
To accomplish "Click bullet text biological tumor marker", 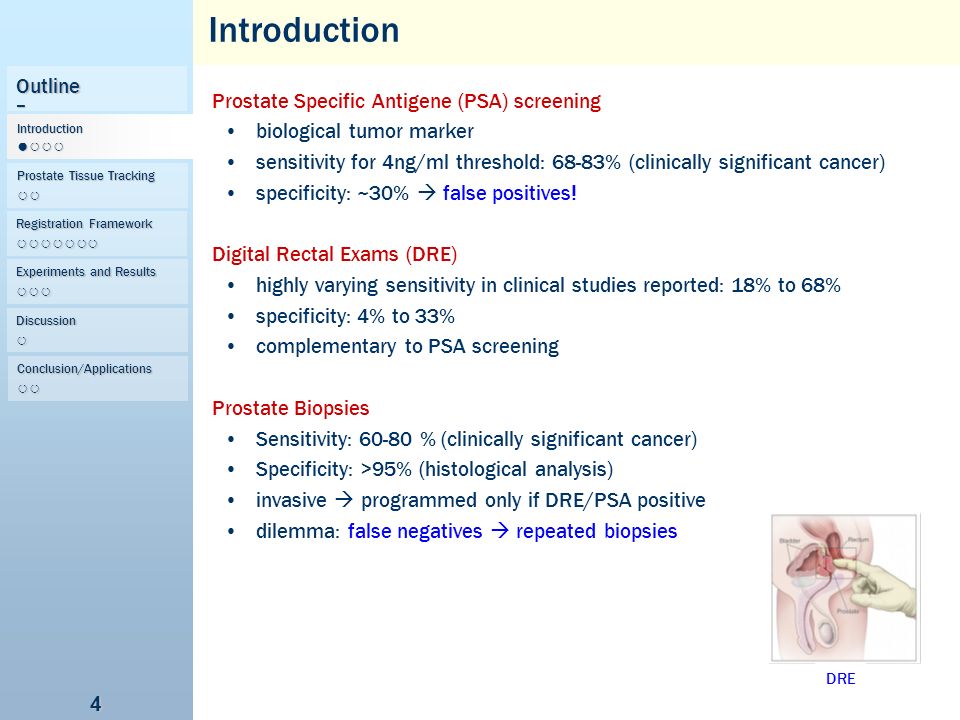I will click(x=364, y=132).
